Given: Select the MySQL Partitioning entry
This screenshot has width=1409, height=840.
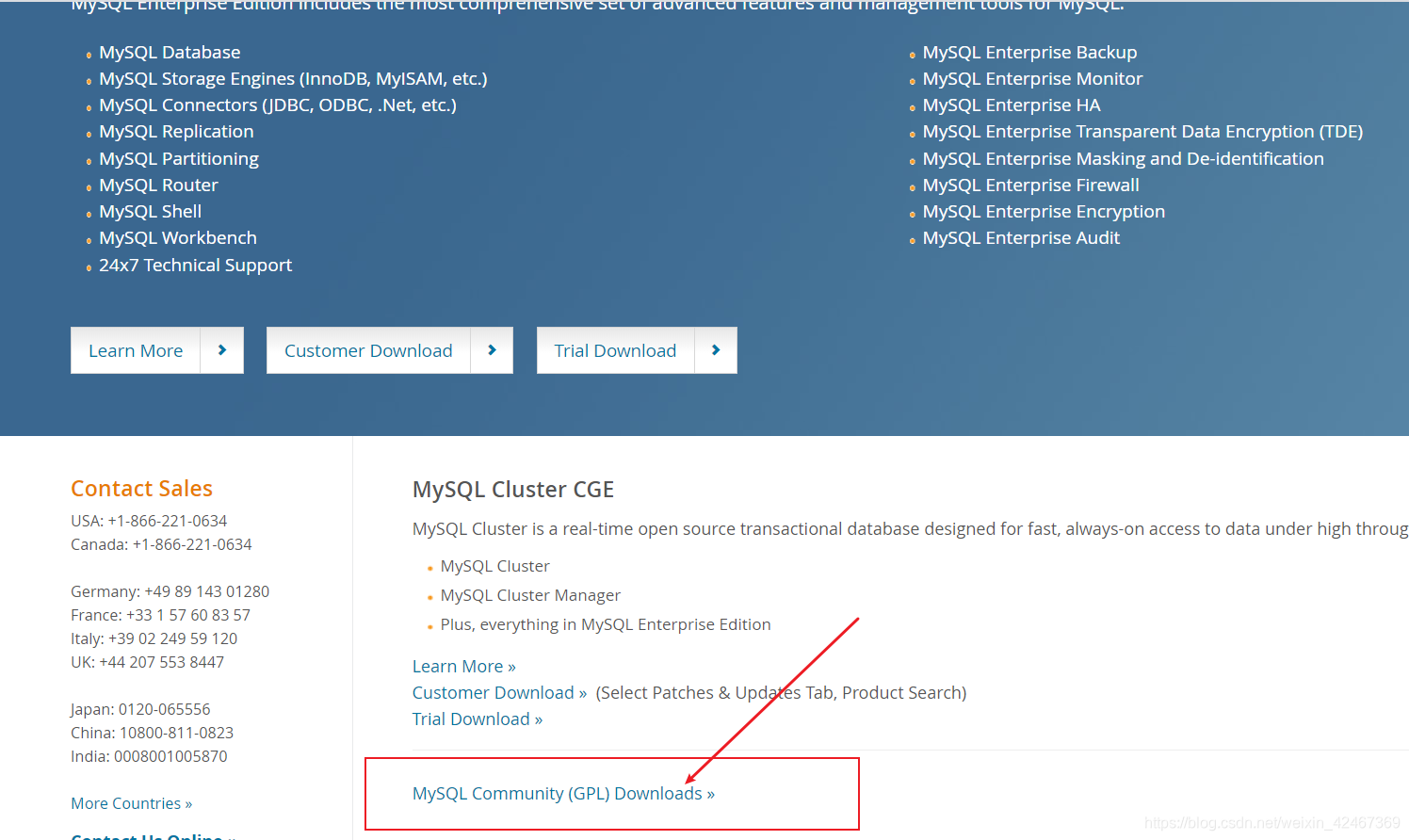Looking at the screenshot, I should click(179, 159).
